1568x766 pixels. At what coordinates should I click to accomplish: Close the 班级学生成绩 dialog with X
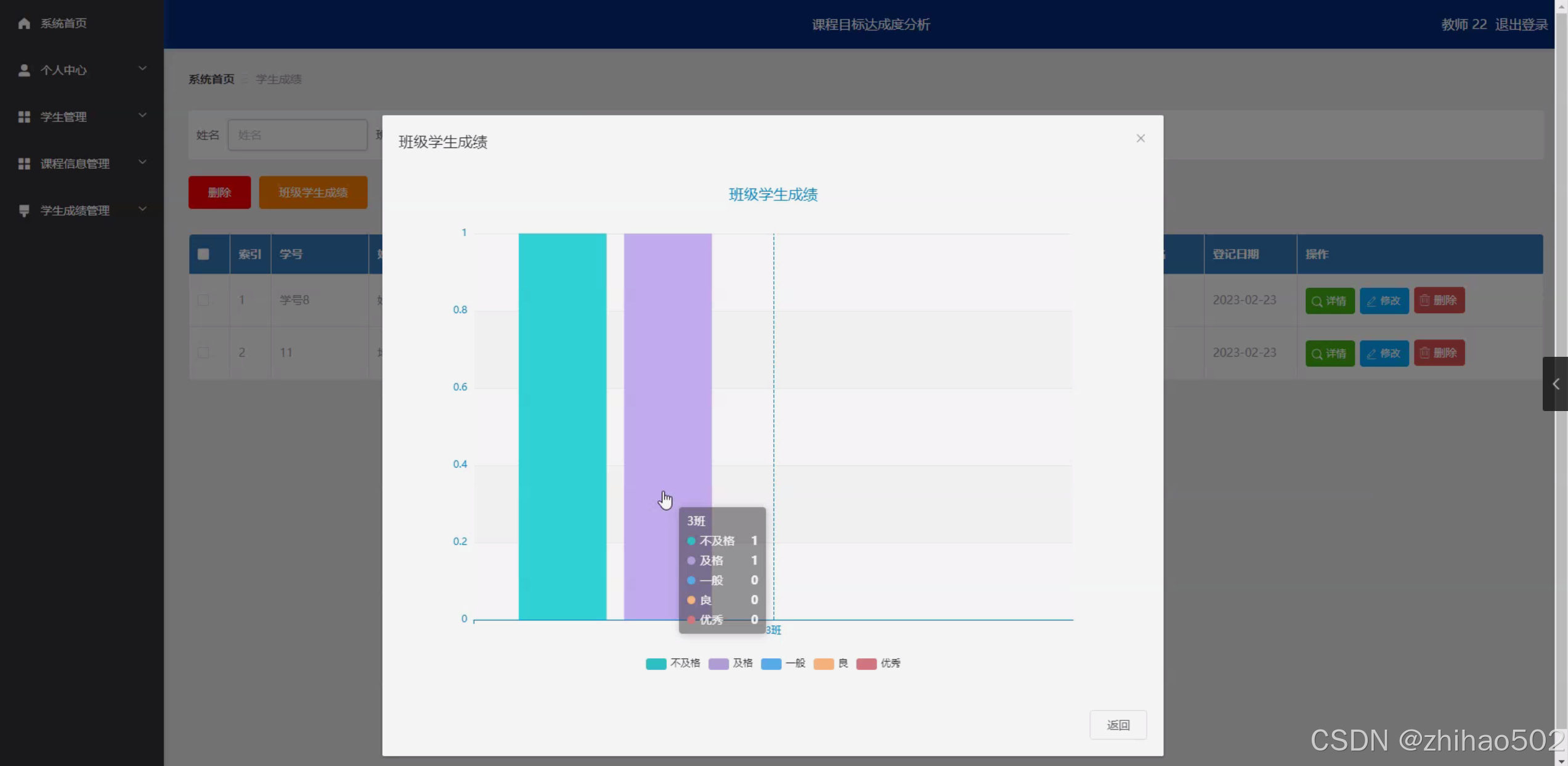click(1140, 139)
